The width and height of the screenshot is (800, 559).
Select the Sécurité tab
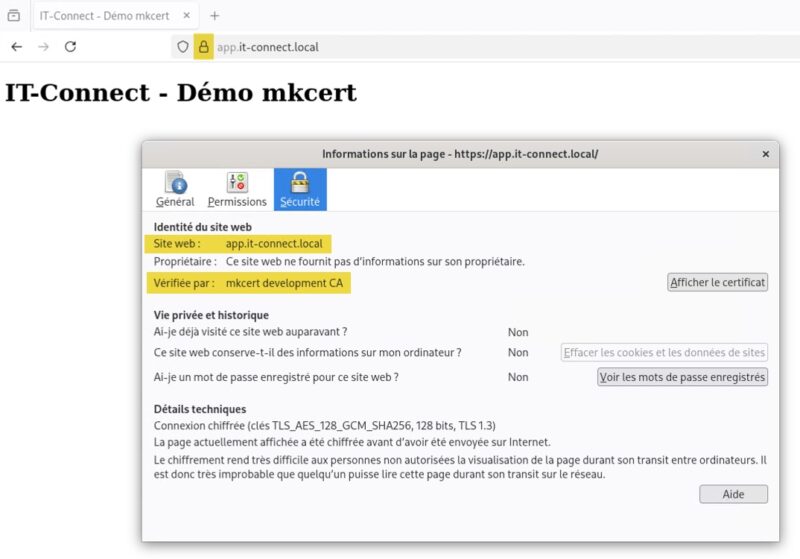click(300, 189)
